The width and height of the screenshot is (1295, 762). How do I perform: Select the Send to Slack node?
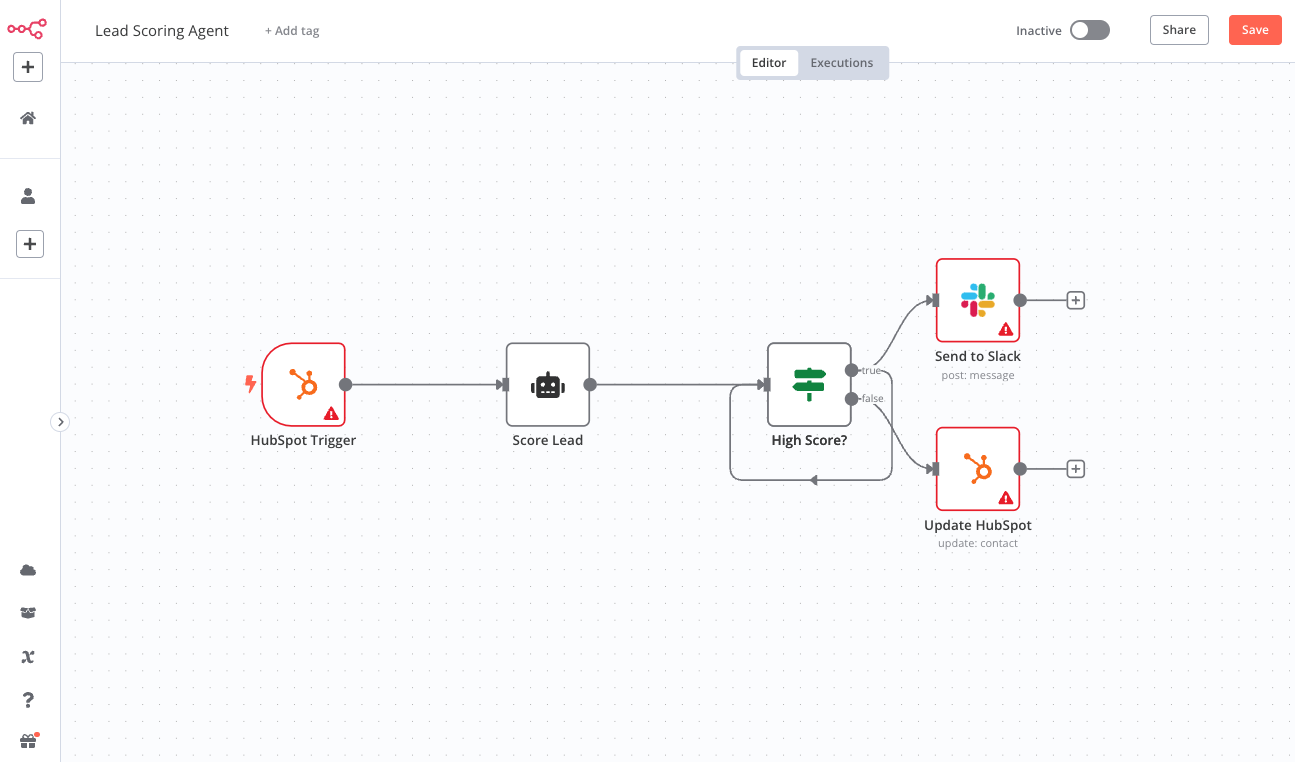(x=978, y=300)
